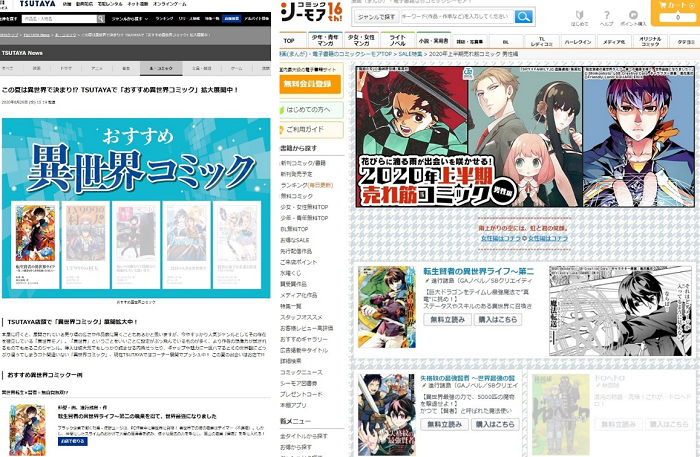700x457 pixels.
Task: Select the オリジナルコミック tab
Action: click(650, 41)
